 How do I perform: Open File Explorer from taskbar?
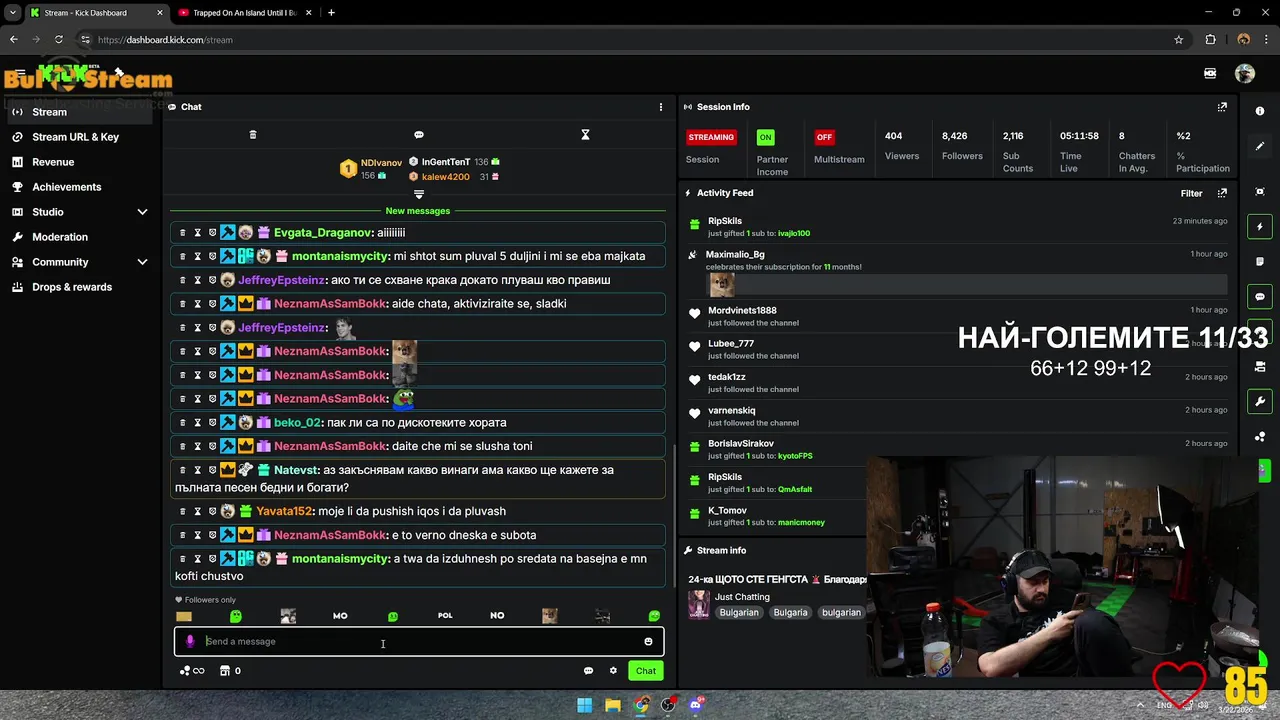pyautogui.click(x=613, y=705)
